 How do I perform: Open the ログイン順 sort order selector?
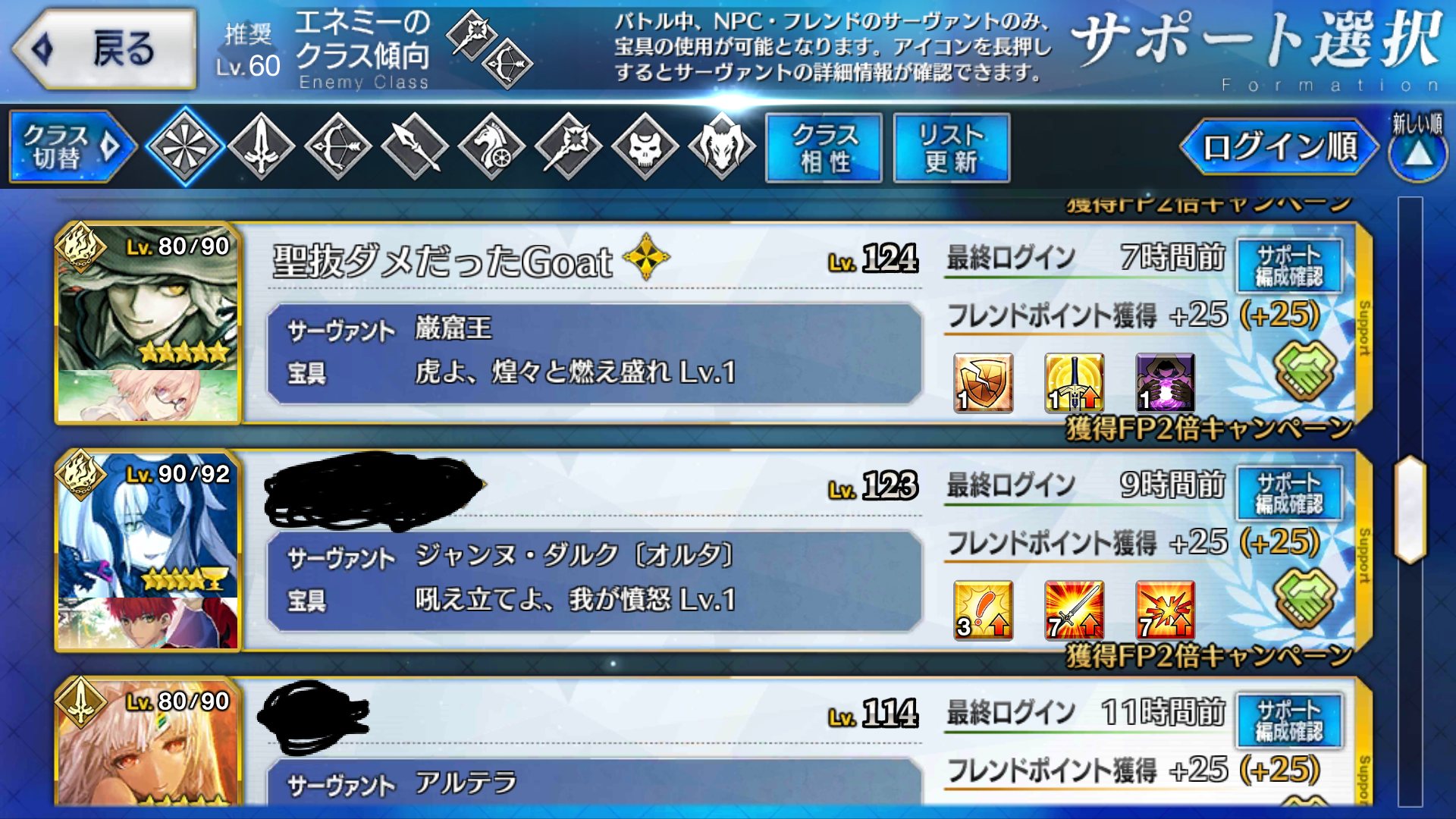[x=1279, y=146]
